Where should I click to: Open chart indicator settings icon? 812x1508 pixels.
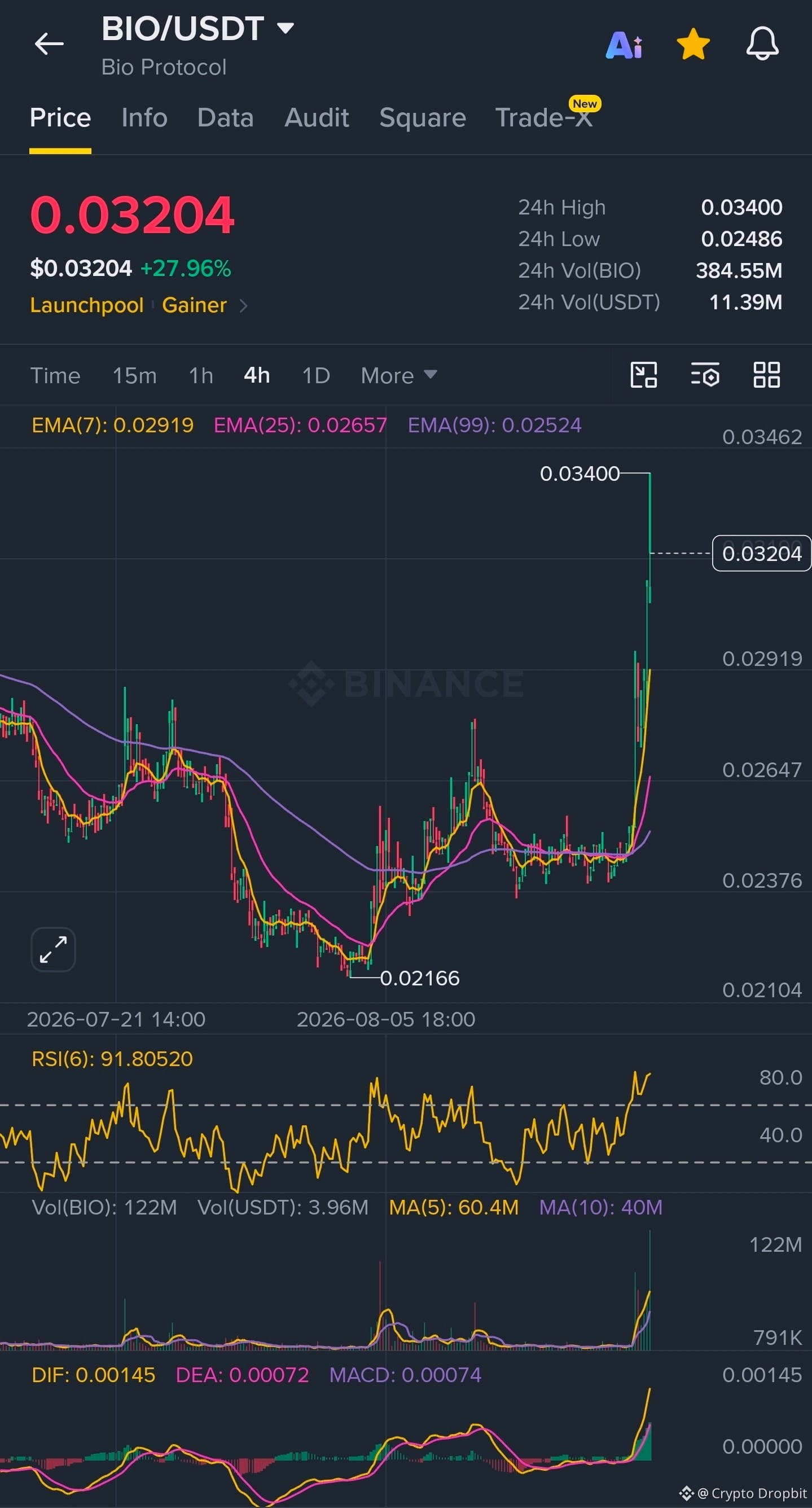tap(705, 375)
